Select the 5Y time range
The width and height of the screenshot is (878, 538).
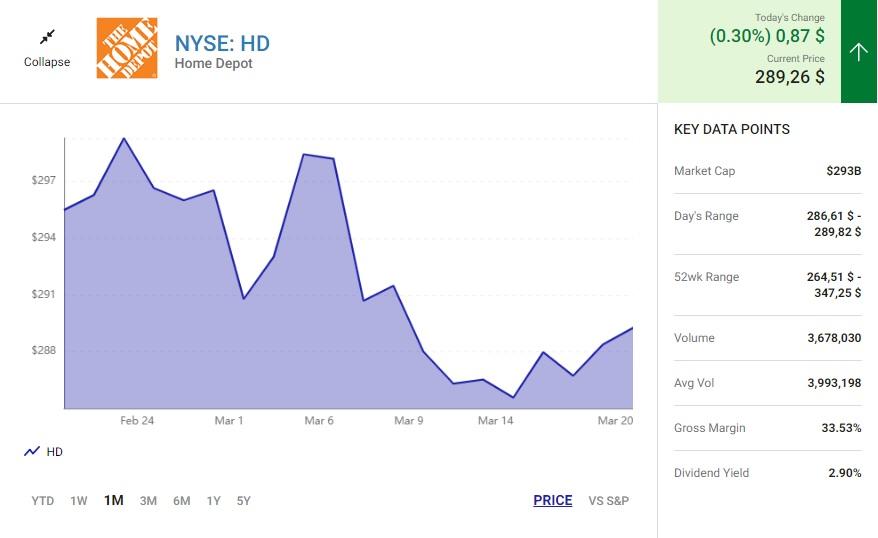pos(244,500)
